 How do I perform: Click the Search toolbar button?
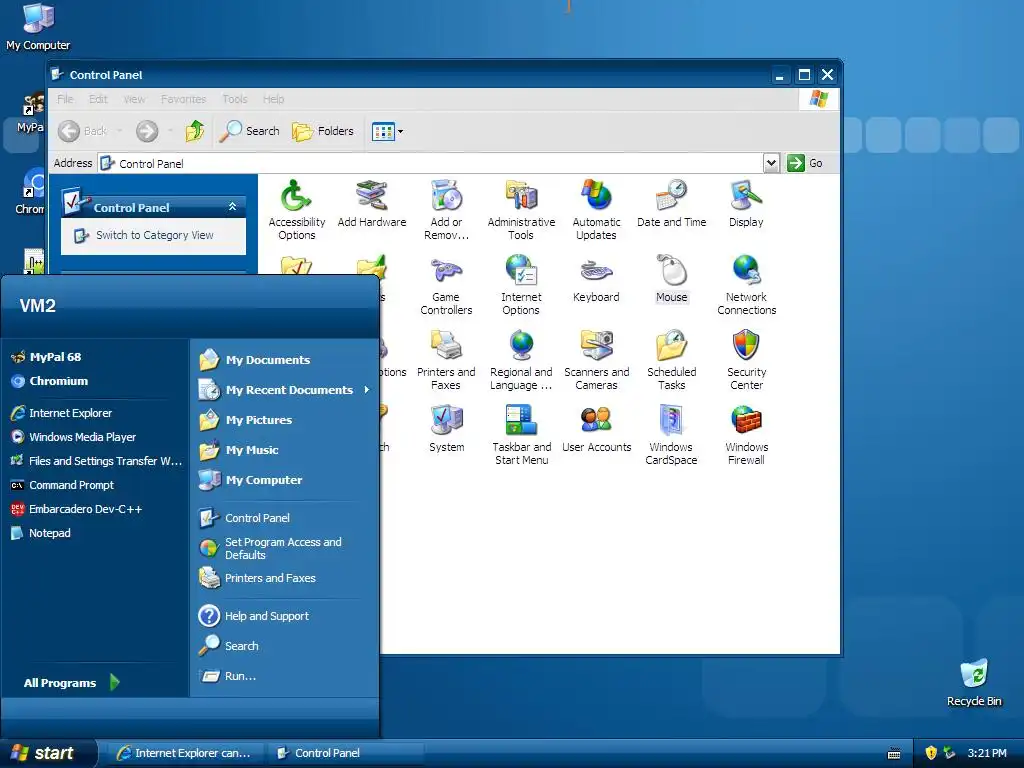tap(249, 131)
